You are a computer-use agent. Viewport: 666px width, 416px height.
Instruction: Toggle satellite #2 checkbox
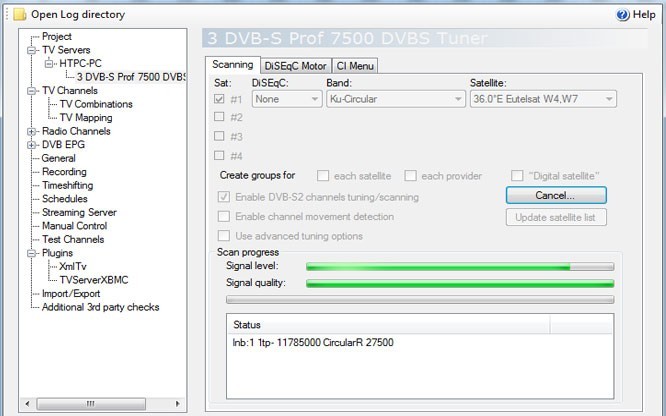point(219,118)
